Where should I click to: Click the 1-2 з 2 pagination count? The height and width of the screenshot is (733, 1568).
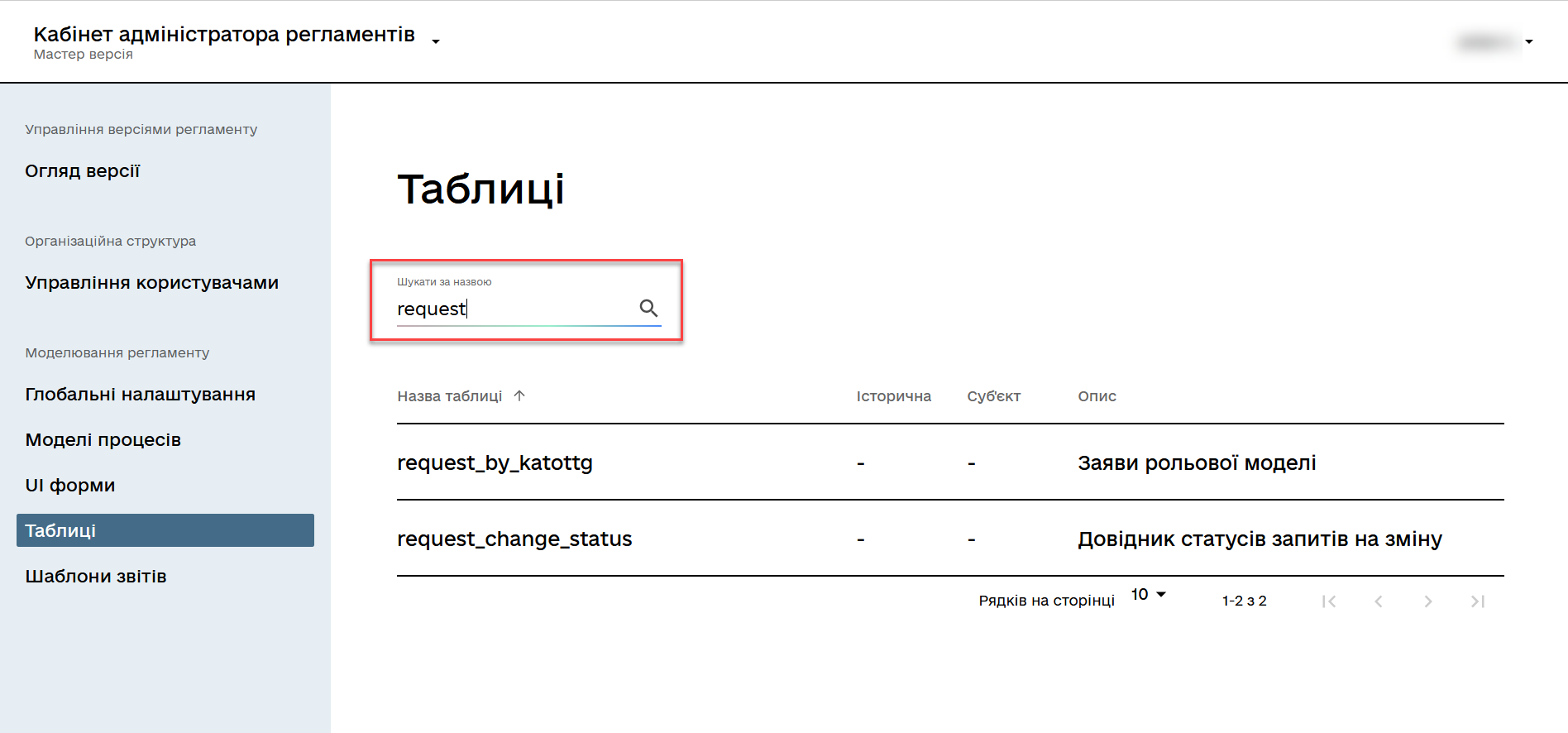coord(1245,601)
